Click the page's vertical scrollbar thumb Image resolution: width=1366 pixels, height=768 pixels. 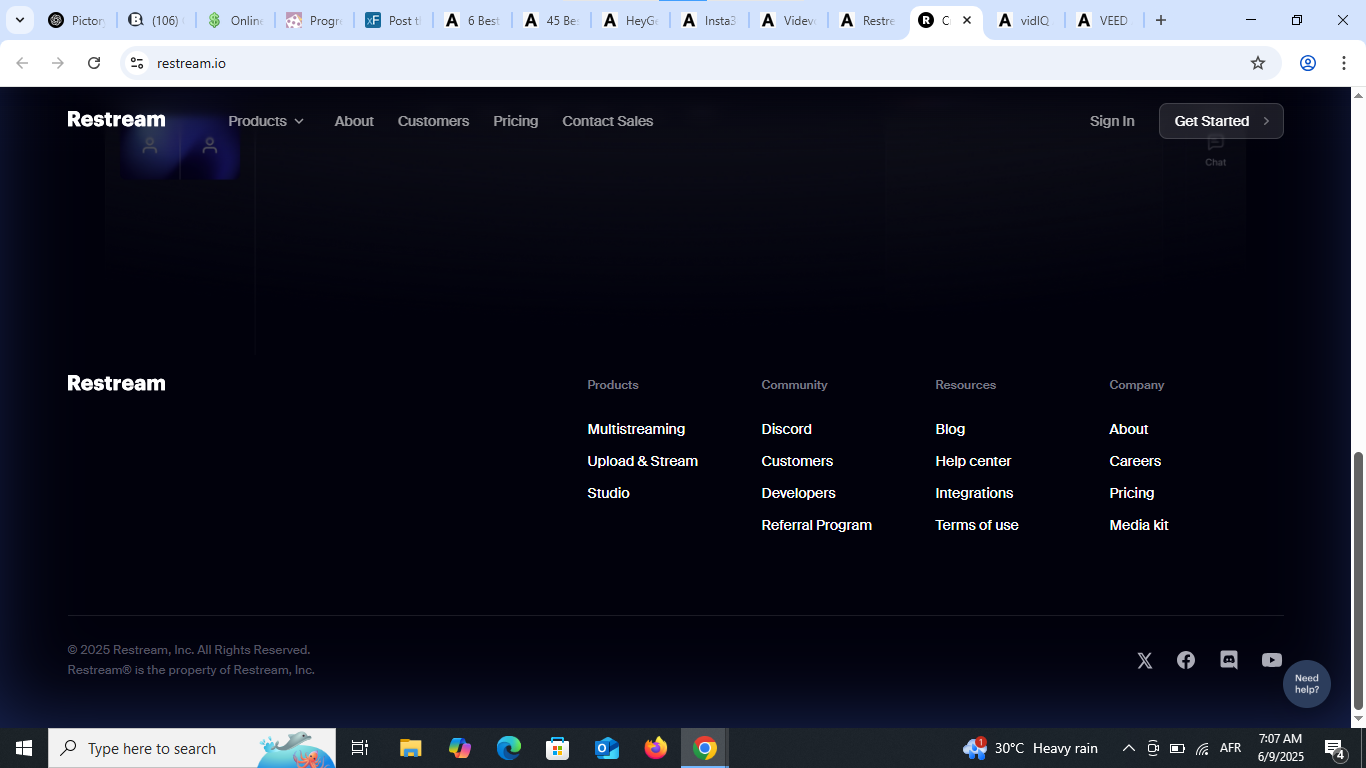pyautogui.click(x=1358, y=580)
